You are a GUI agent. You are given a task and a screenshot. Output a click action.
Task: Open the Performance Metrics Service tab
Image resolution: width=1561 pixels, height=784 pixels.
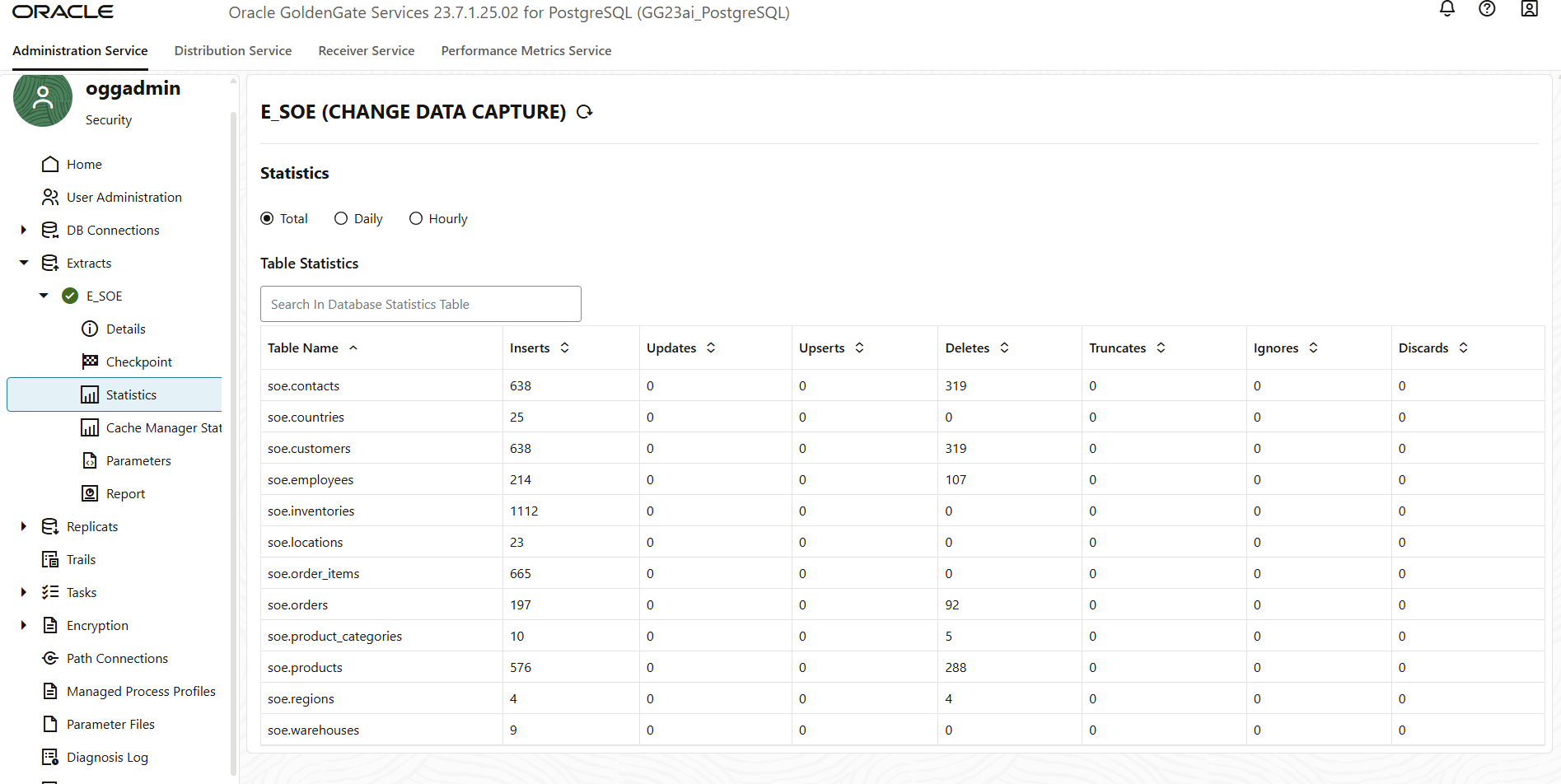(x=526, y=51)
